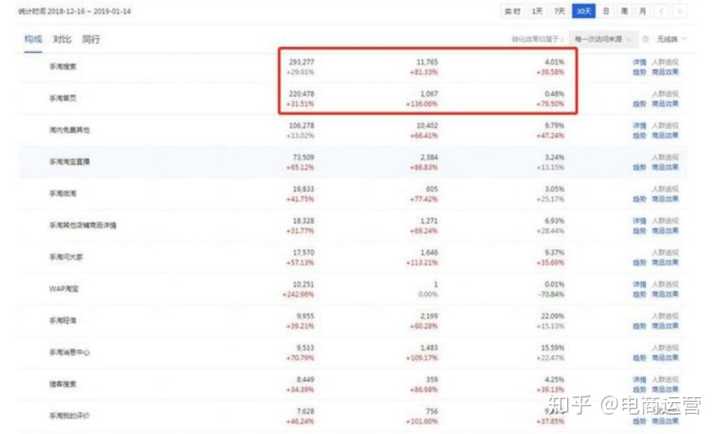Go to previous date period arrow

pyautogui.click(x=662, y=11)
